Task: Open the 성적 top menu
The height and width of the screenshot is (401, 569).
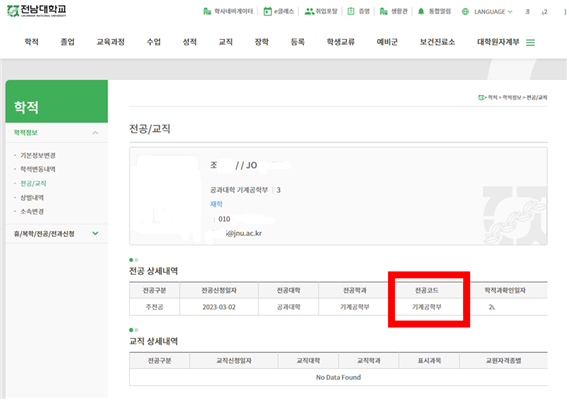Action: pos(189,42)
